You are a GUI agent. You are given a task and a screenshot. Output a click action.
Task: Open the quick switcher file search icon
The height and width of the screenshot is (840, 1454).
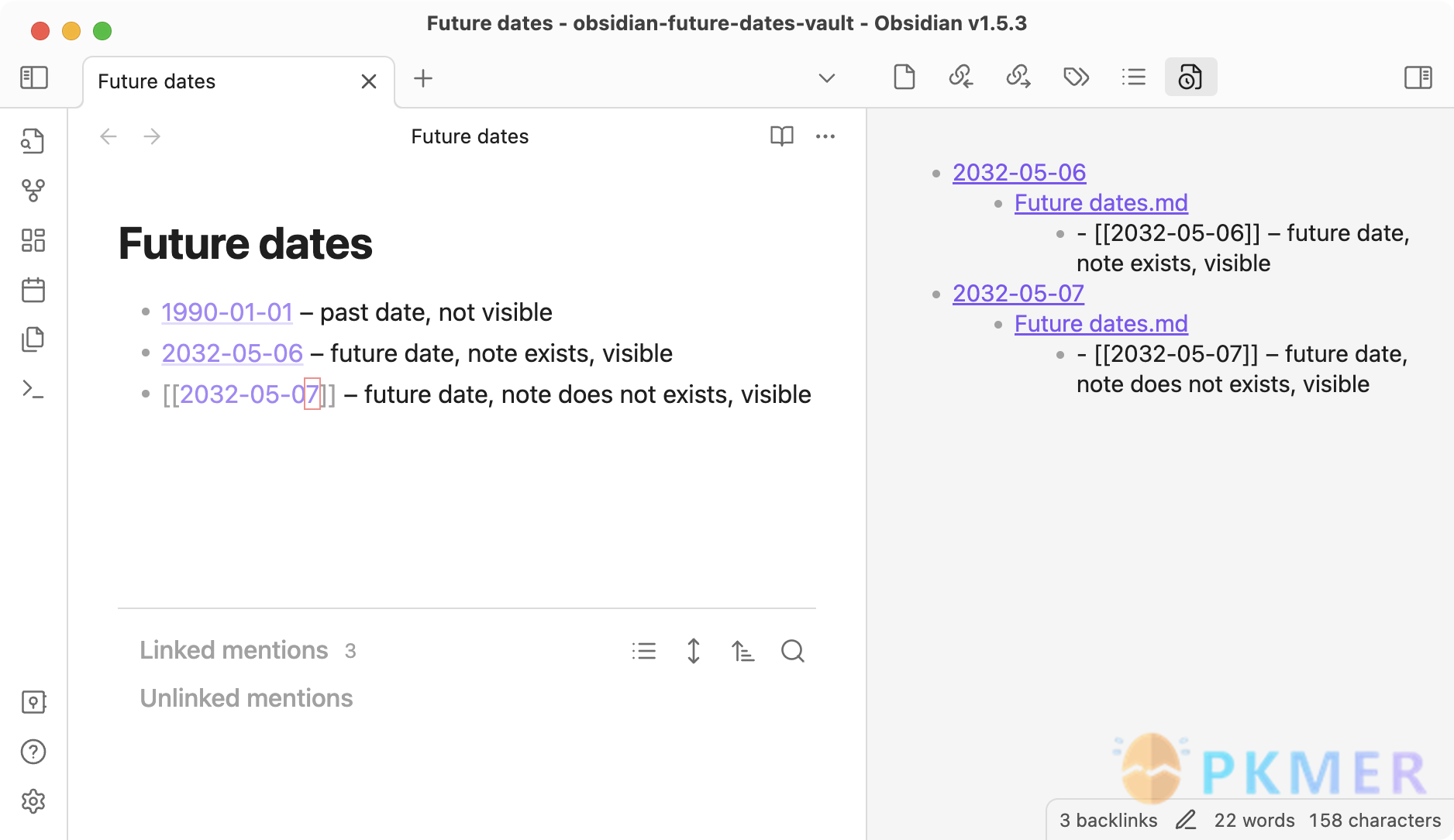33,141
